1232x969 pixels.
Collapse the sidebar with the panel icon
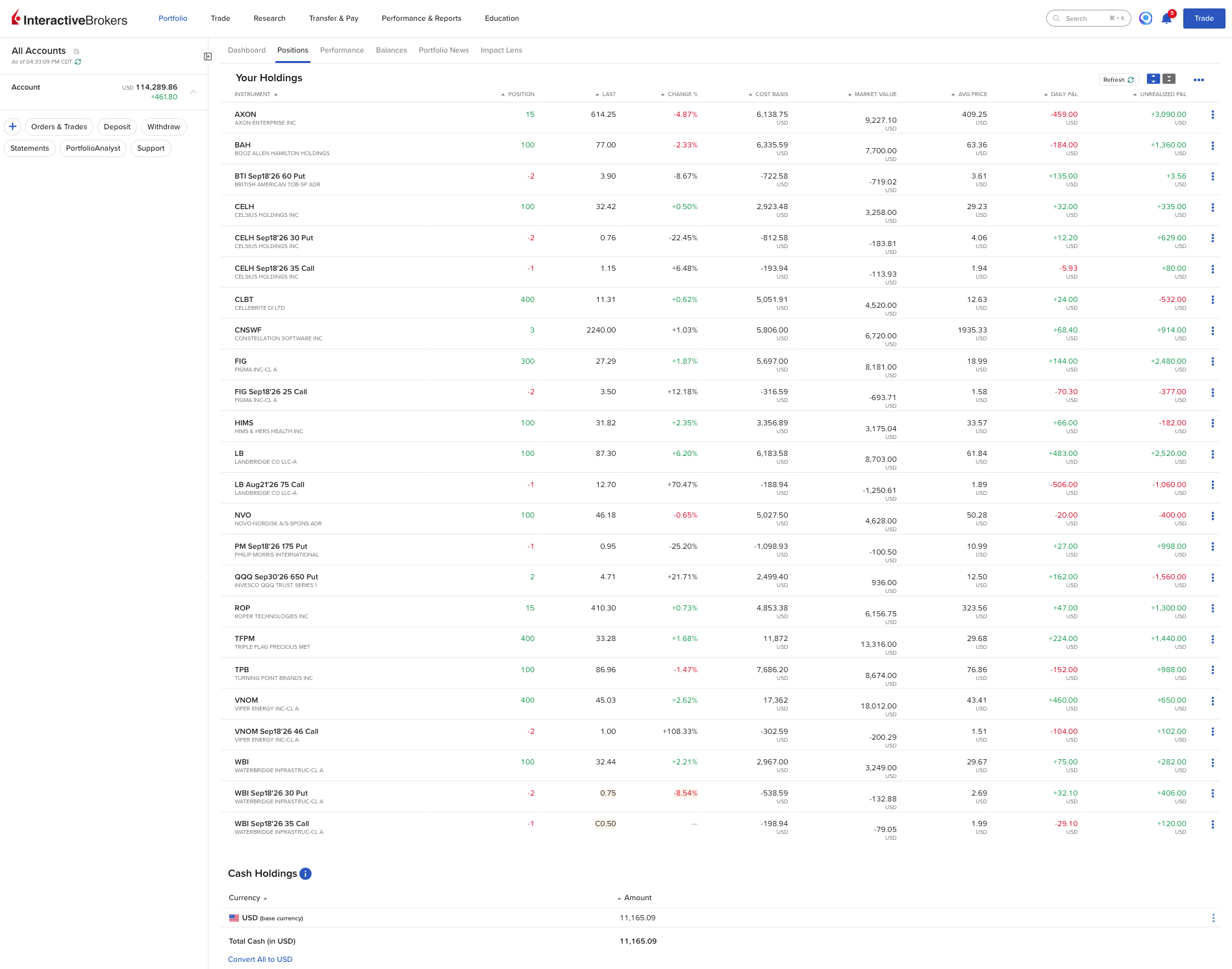(x=208, y=57)
